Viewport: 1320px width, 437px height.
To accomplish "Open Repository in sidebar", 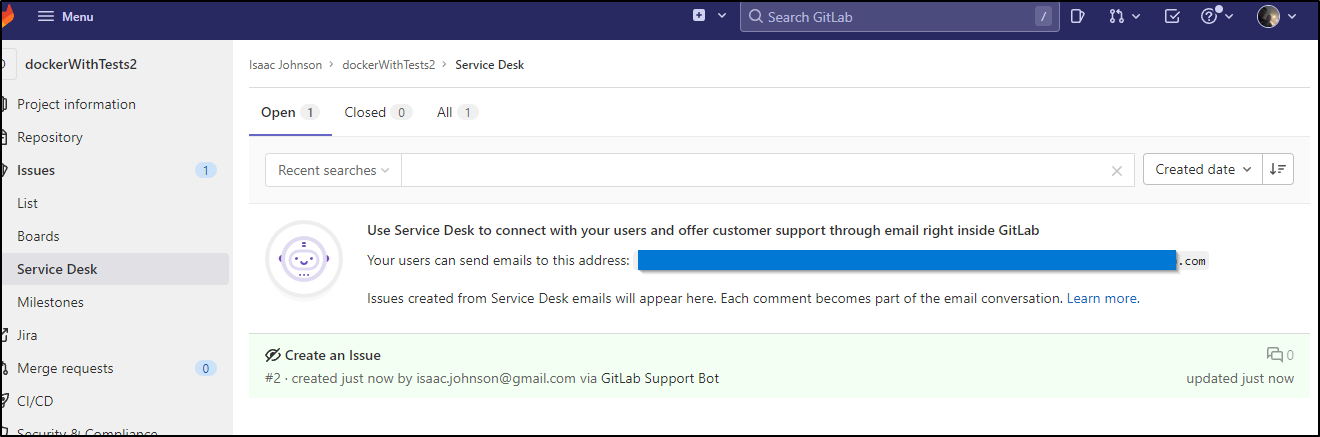I will click(x=50, y=137).
